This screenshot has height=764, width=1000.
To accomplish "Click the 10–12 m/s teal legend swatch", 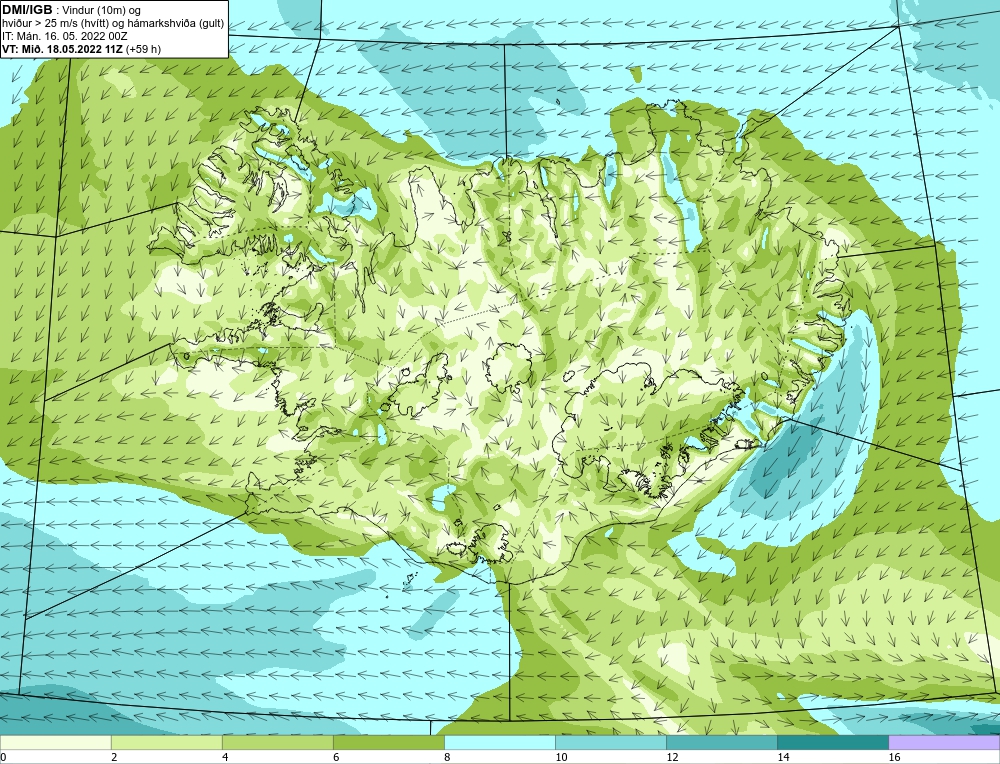I will coord(610,743).
